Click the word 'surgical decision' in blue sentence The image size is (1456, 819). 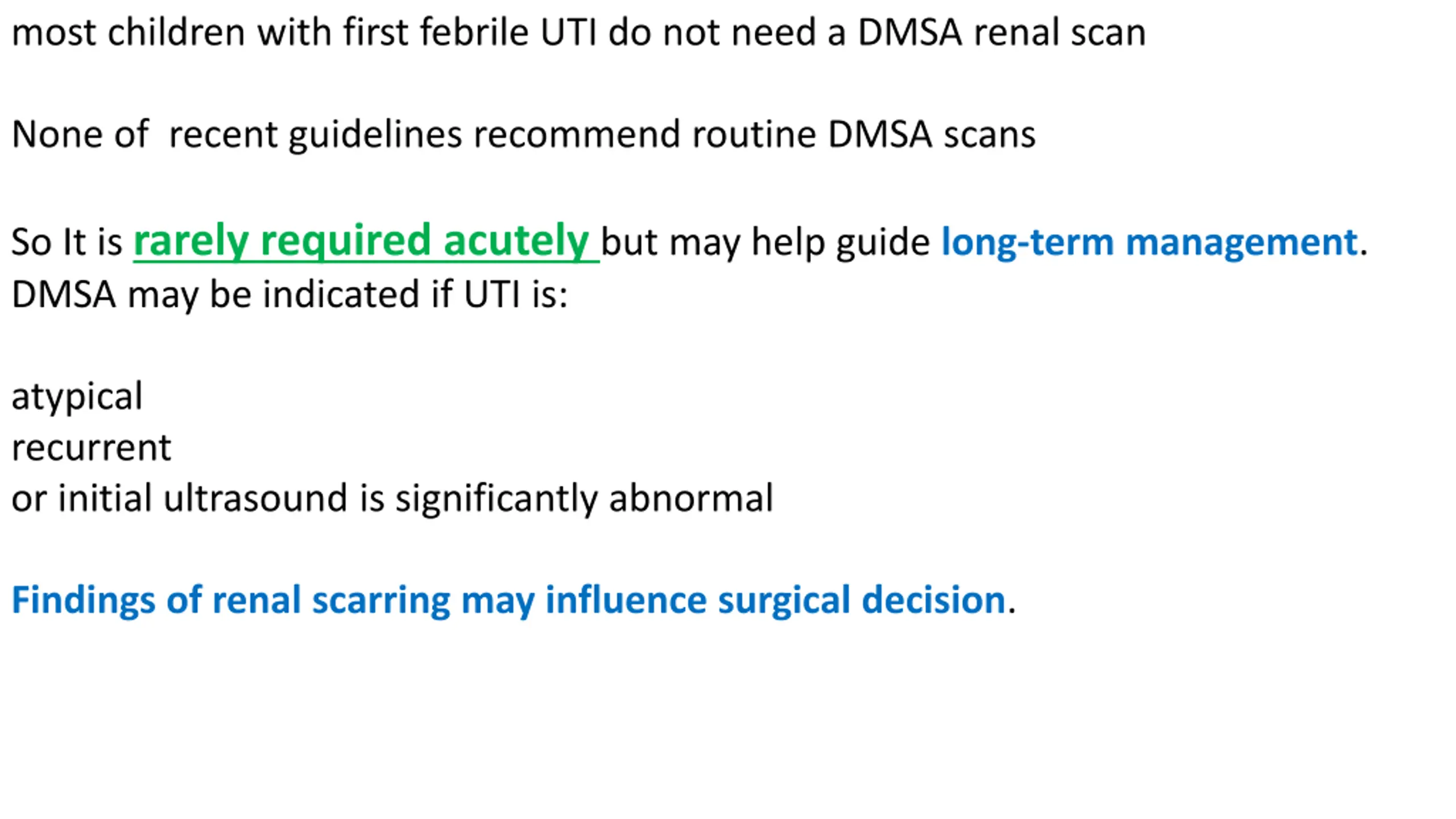[862, 601]
